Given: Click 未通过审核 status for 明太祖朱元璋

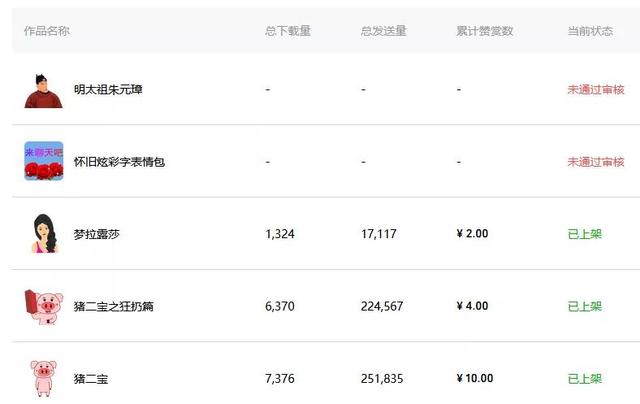Looking at the screenshot, I should click(596, 89).
